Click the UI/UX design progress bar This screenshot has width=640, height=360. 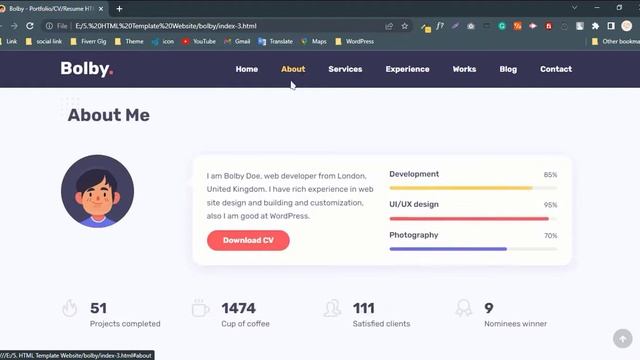click(473, 219)
